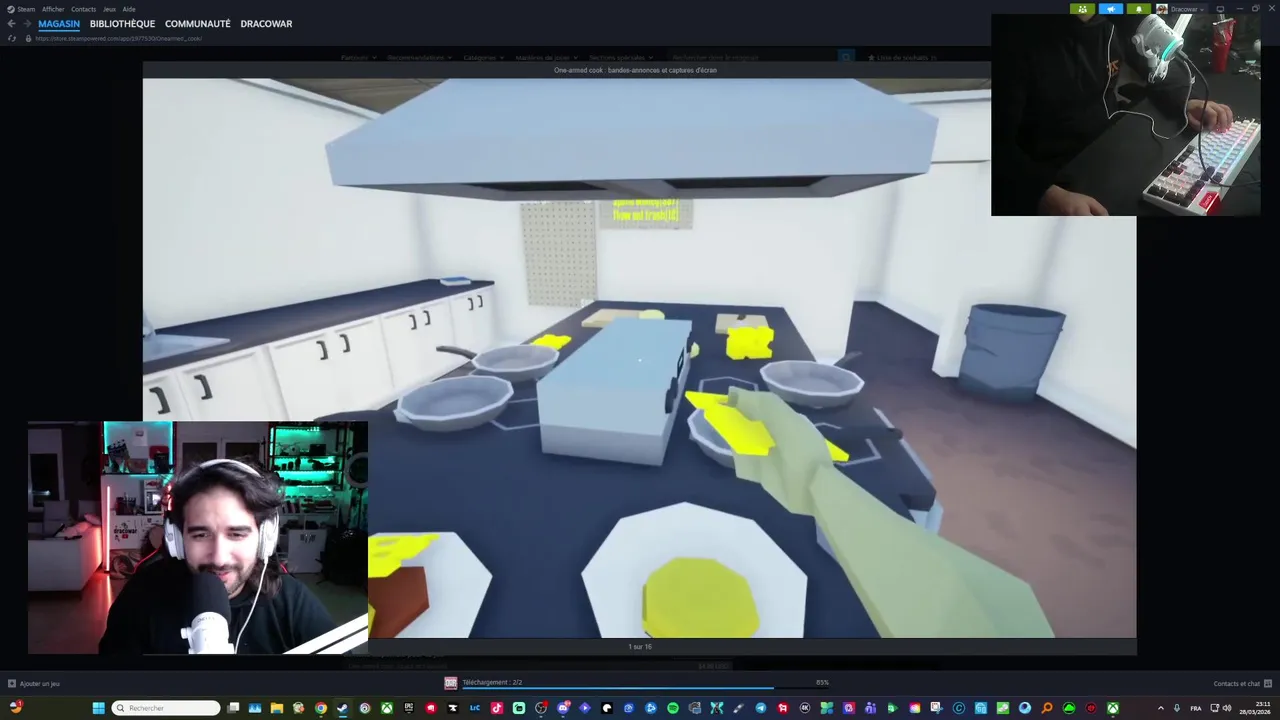1280x720 pixels.
Task: Open the Jeux menu
Action: (109, 9)
